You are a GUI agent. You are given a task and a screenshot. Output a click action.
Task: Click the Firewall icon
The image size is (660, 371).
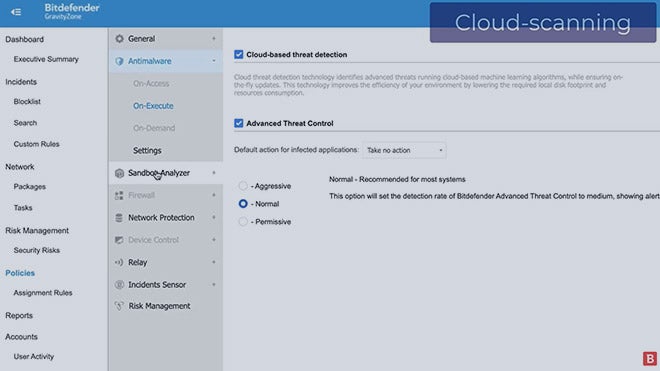tap(119, 195)
